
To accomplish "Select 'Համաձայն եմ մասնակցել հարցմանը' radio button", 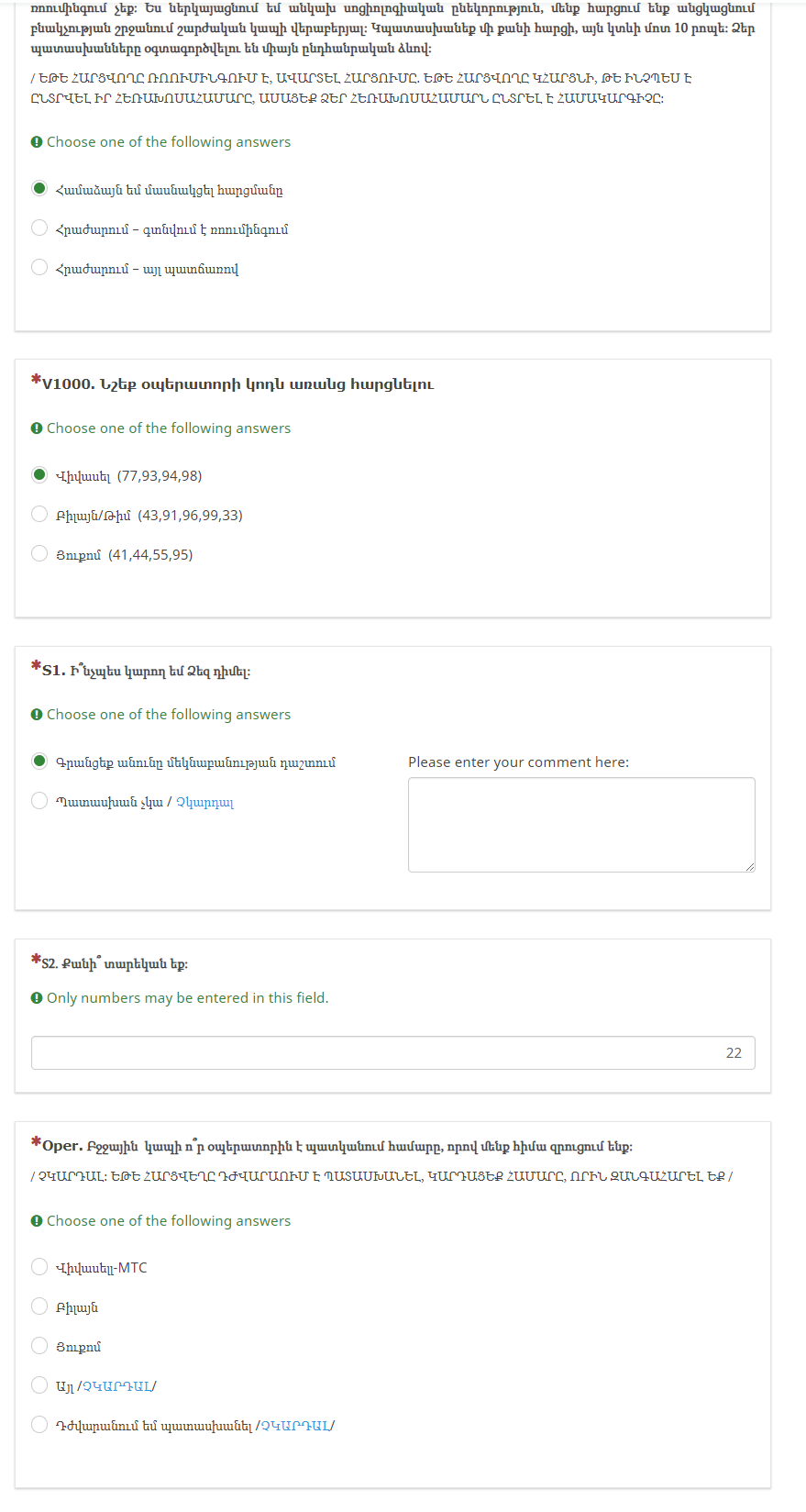I will tap(39, 189).
